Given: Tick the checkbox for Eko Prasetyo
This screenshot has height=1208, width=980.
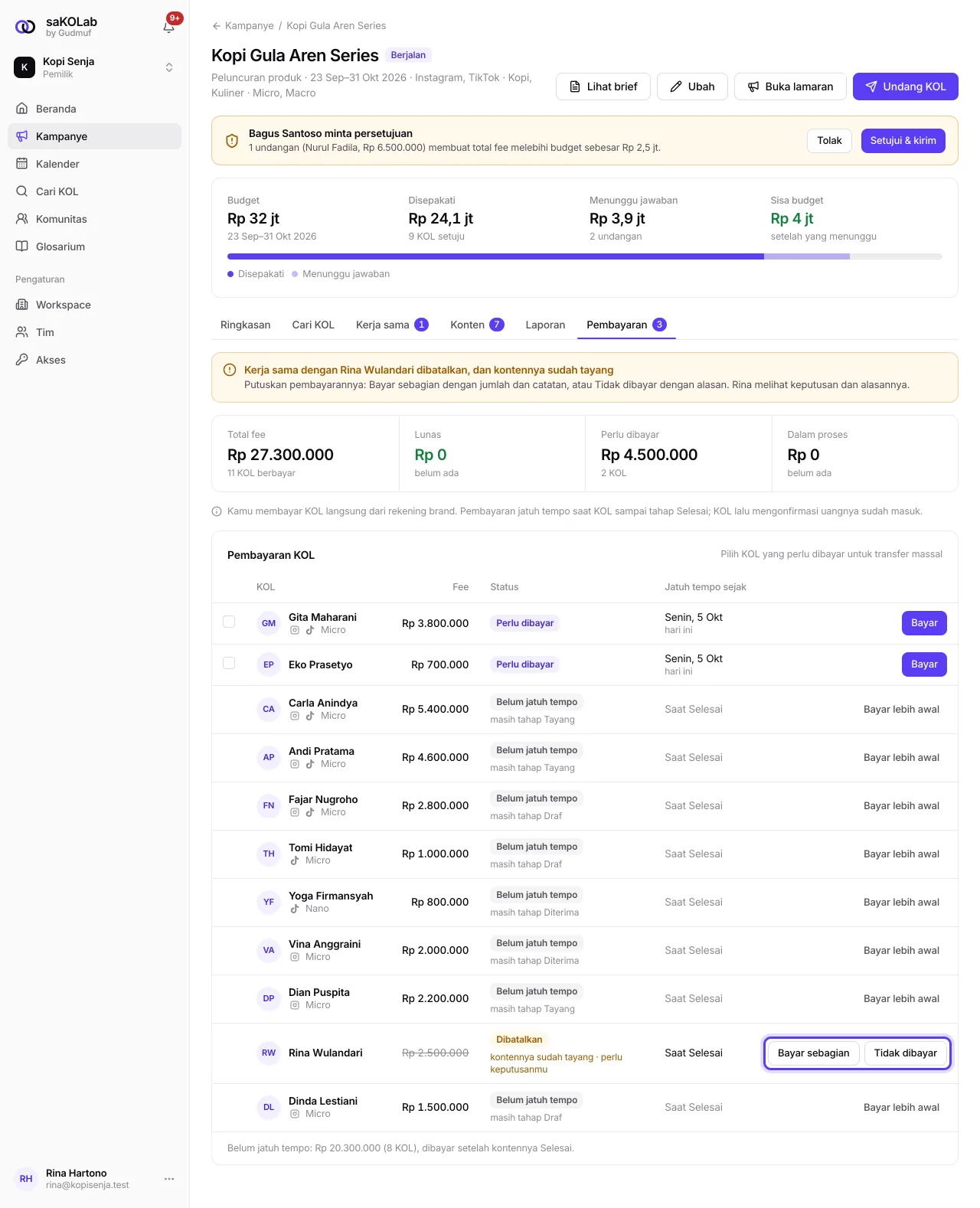Looking at the screenshot, I should pos(229,663).
